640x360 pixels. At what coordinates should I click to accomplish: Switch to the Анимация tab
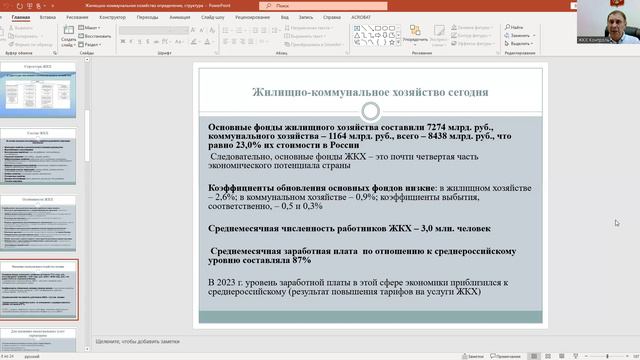tap(180, 17)
